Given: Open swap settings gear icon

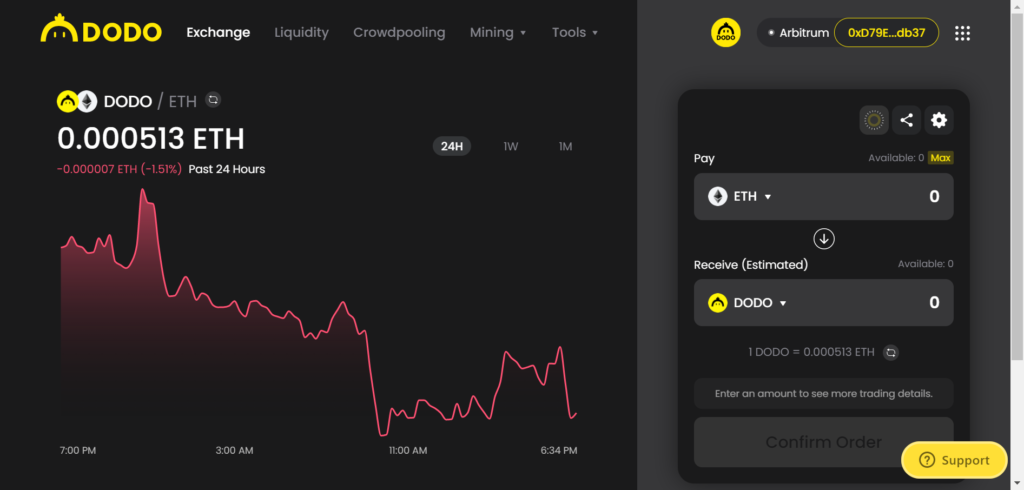Looking at the screenshot, I should [938, 120].
